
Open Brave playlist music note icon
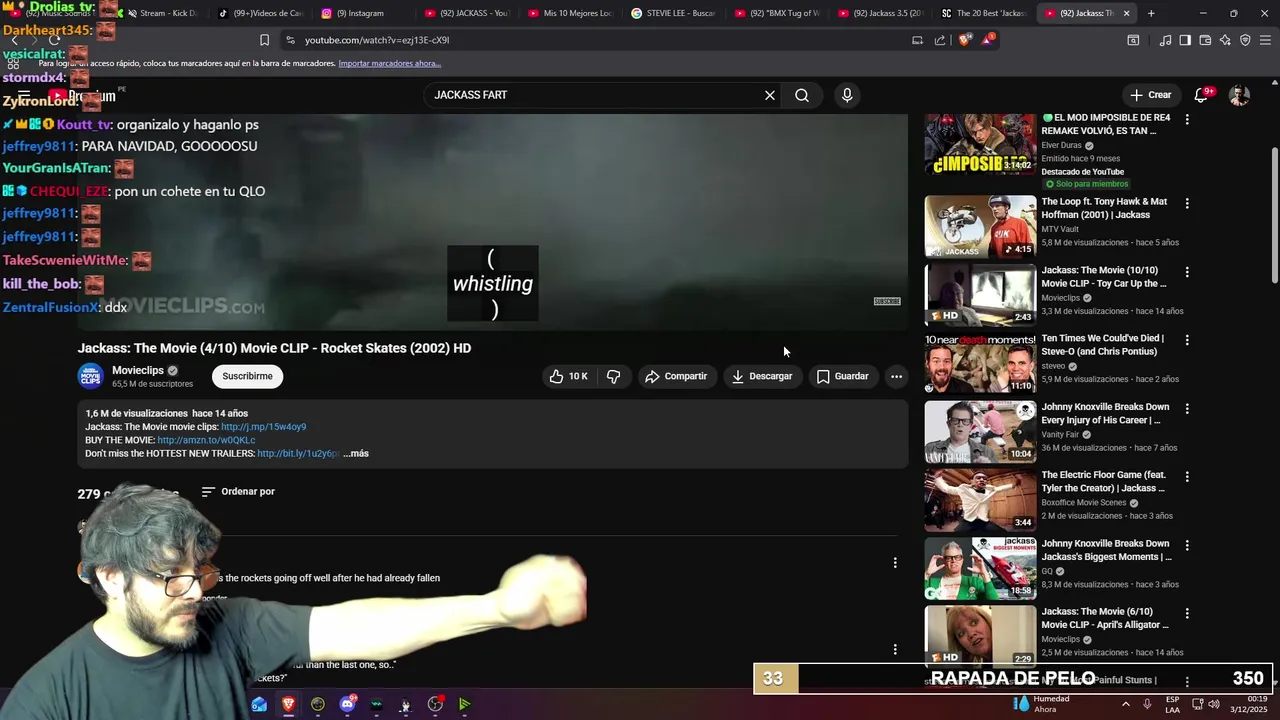pyautogui.click(x=1165, y=40)
